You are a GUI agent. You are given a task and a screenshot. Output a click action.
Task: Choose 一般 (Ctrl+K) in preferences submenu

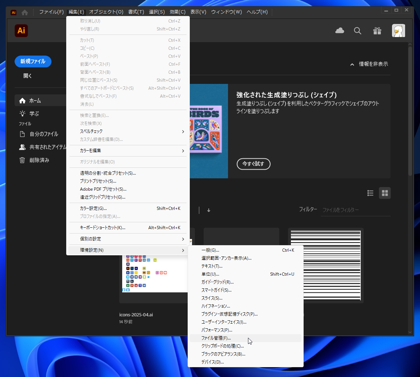pyautogui.click(x=246, y=250)
